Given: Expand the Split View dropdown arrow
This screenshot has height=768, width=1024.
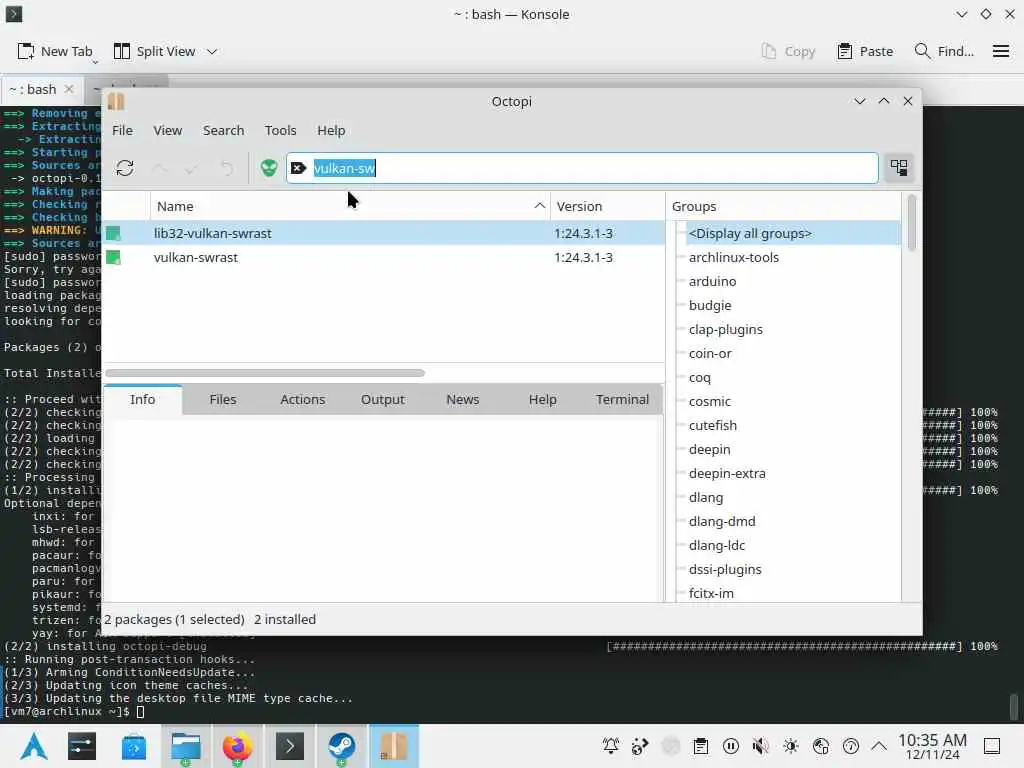Looking at the screenshot, I should [x=212, y=51].
